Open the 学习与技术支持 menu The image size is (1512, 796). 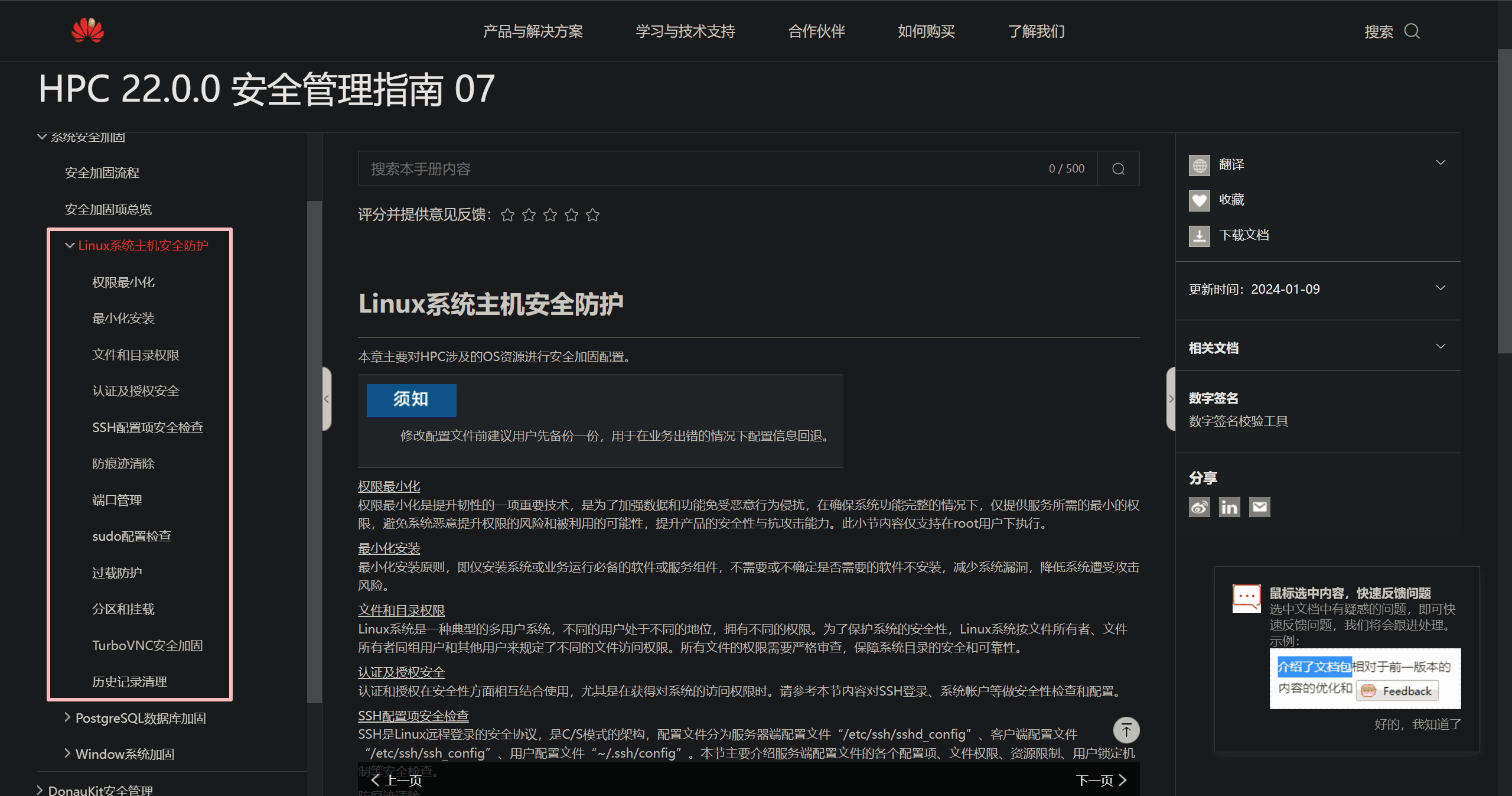(685, 31)
